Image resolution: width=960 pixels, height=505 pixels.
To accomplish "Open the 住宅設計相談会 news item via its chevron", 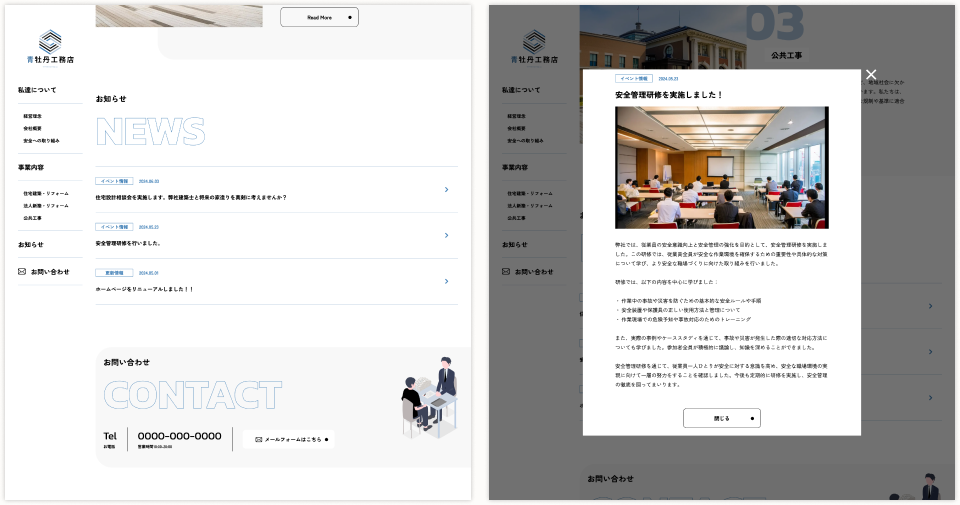I will coord(446,189).
